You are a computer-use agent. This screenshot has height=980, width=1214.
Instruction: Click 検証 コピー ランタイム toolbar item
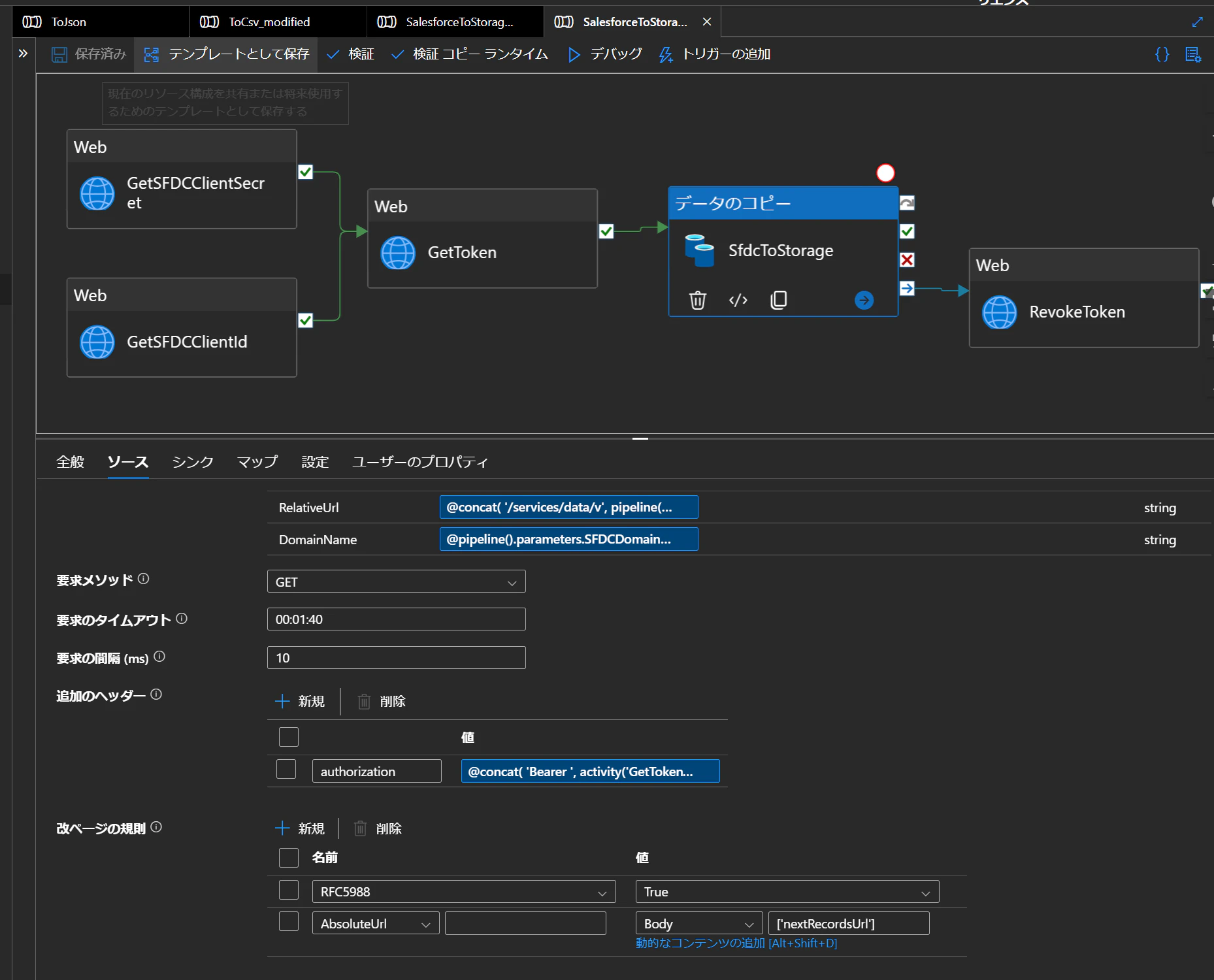(469, 54)
